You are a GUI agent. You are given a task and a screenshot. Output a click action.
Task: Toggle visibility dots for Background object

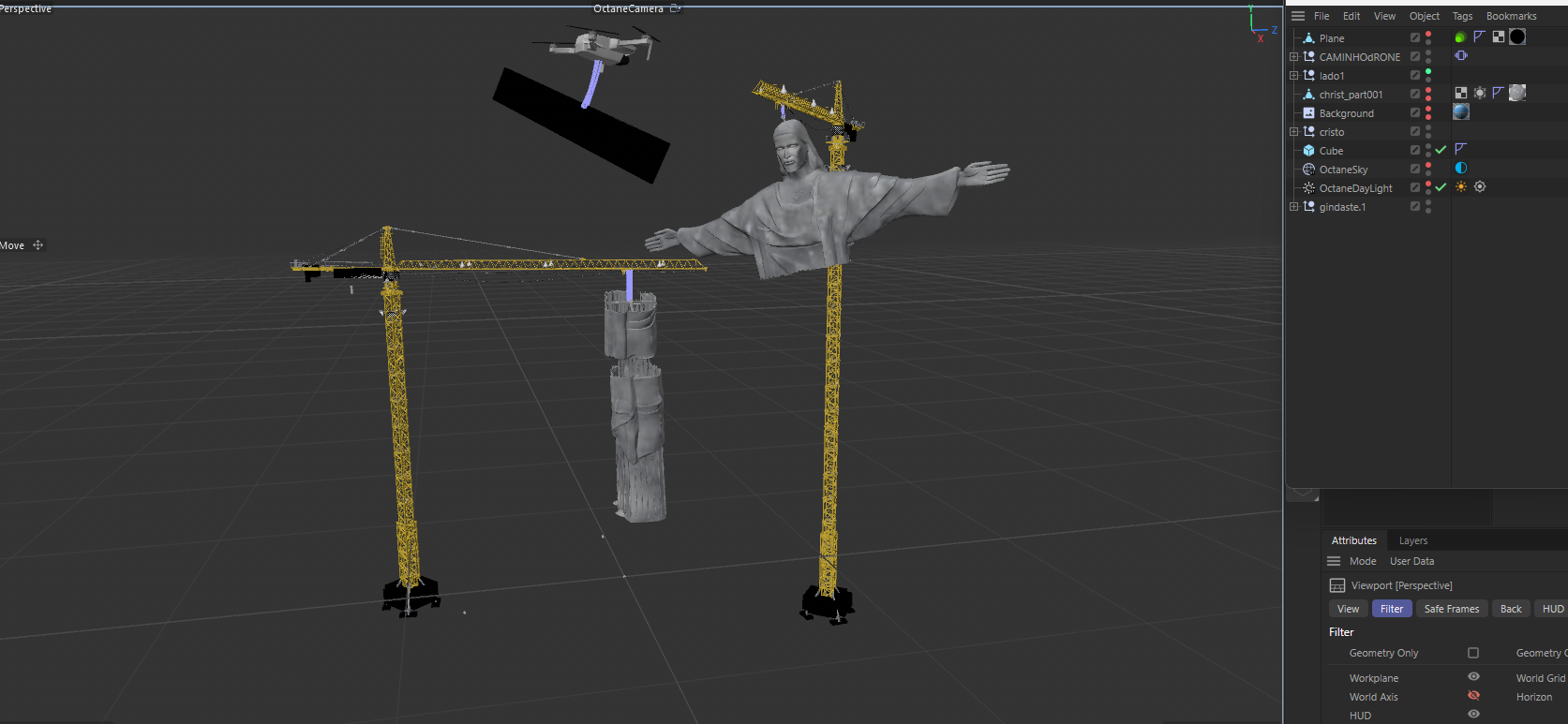[x=1428, y=113]
